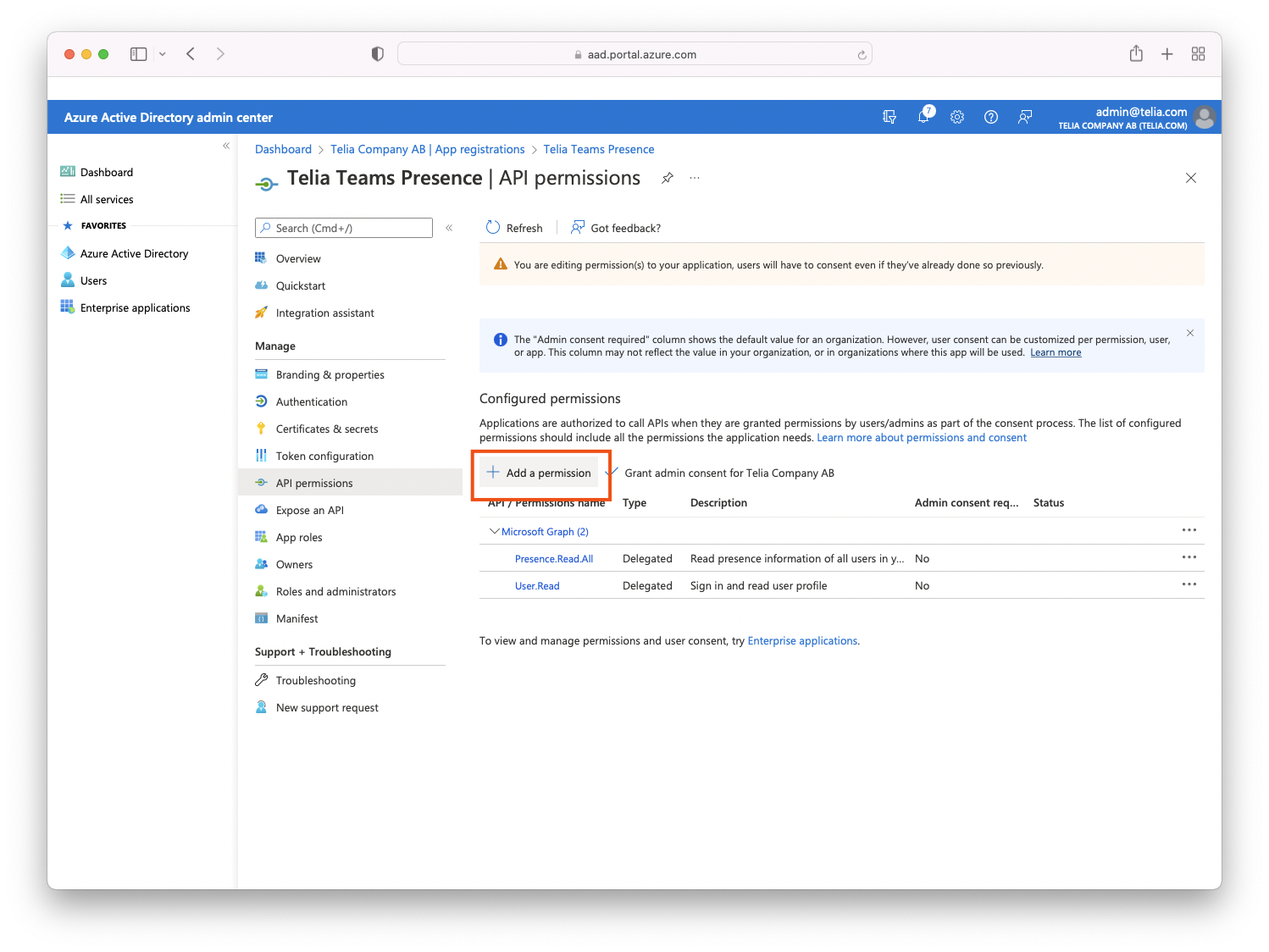
Task: Collapse the Microsoft Graph (2) group
Action: click(x=495, y=531)
